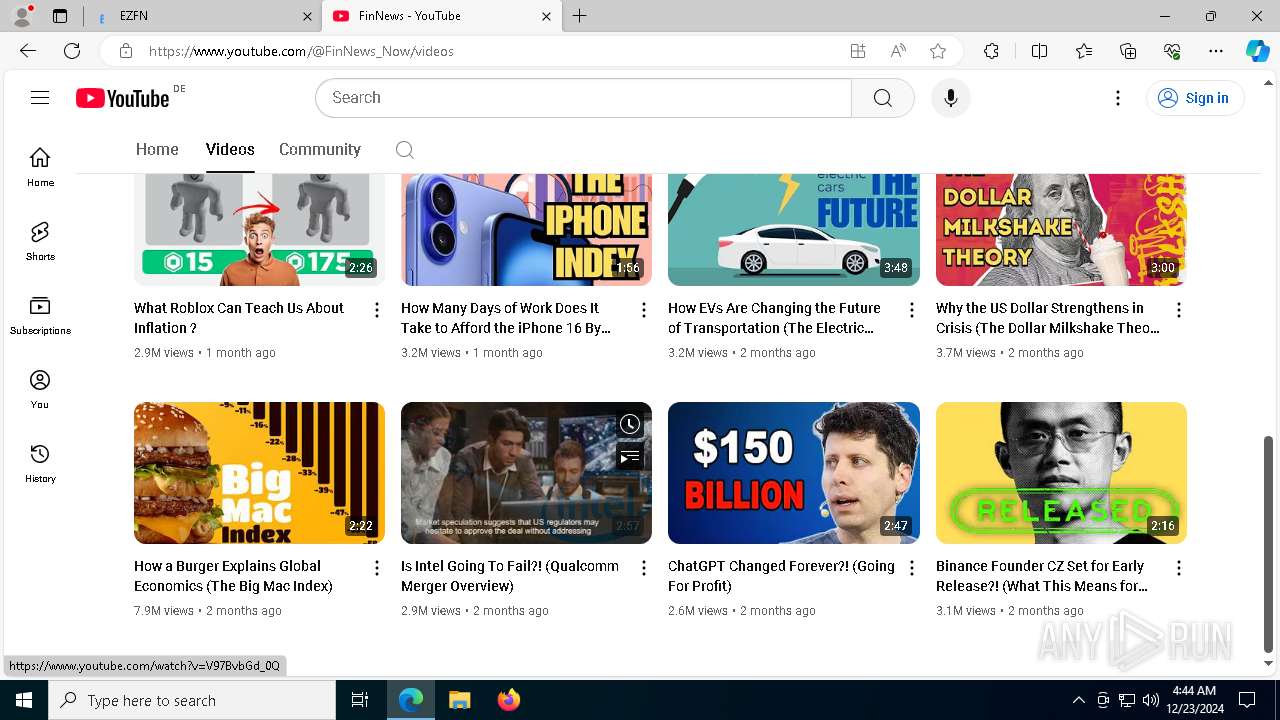
Task: Refresh the current page
Action: [72, 51]
